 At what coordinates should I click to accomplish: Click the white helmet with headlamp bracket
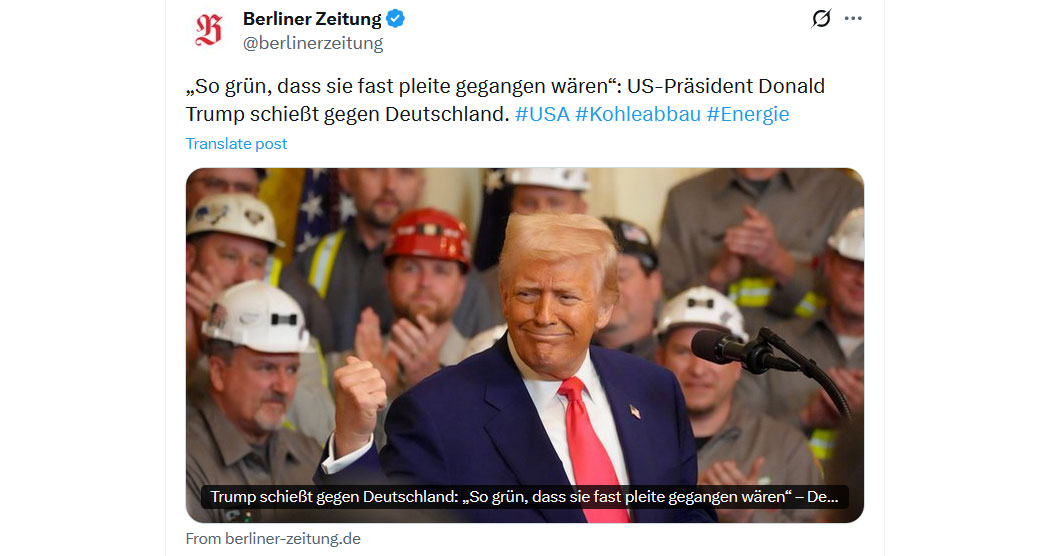(x=260, y=315)
